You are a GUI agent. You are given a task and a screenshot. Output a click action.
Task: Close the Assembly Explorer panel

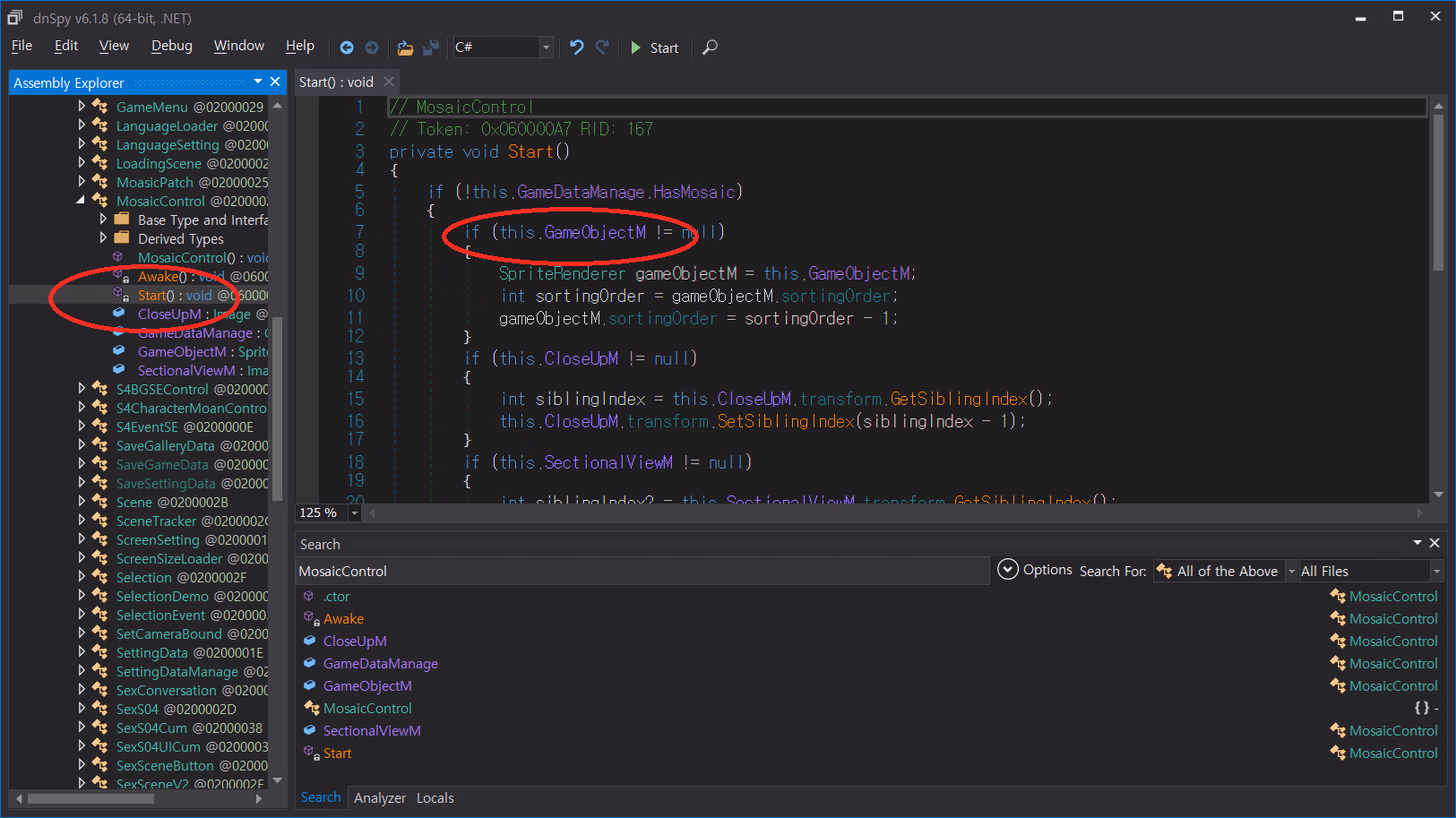pyautogui.click(x=275, y=82)
